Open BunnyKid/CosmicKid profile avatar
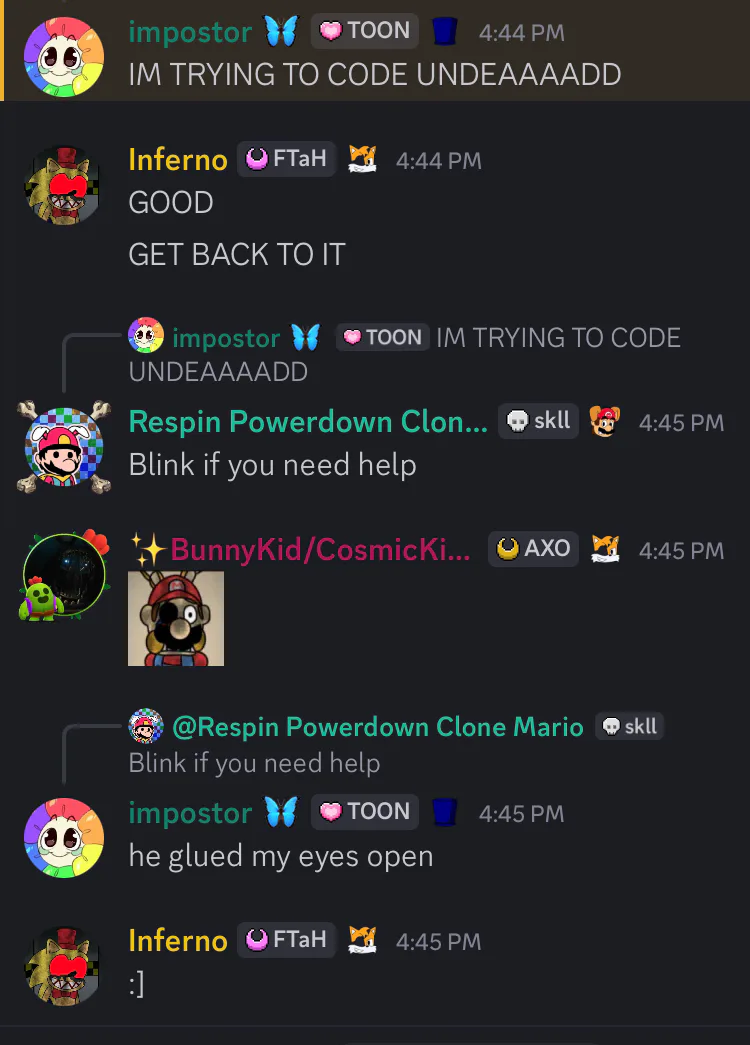Viewport: 750px width, 1045px height. tap(64, 575)
